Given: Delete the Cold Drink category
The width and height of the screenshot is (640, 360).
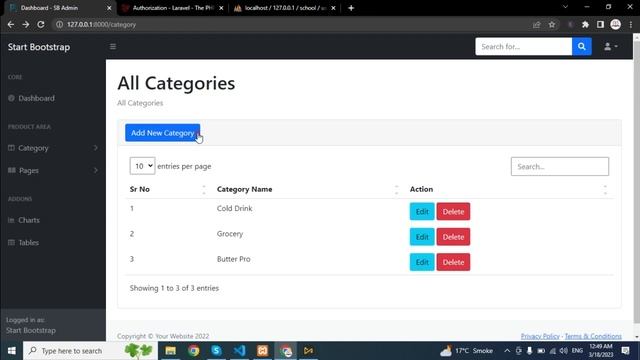Looking at the screenshot, I should click(x=453, y=211).
